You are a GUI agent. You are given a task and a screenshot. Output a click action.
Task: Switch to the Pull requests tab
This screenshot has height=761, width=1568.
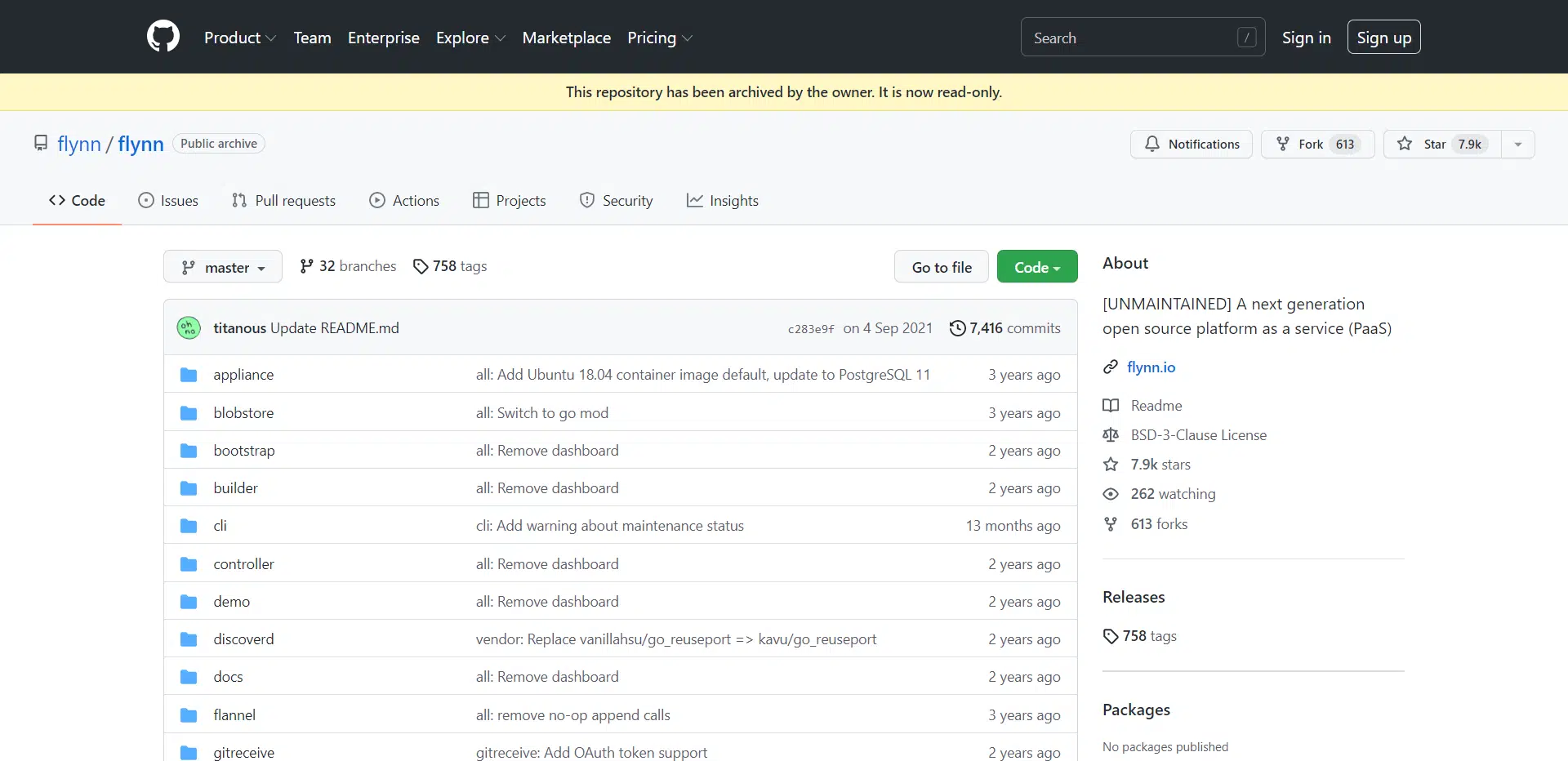pos(283,201)
